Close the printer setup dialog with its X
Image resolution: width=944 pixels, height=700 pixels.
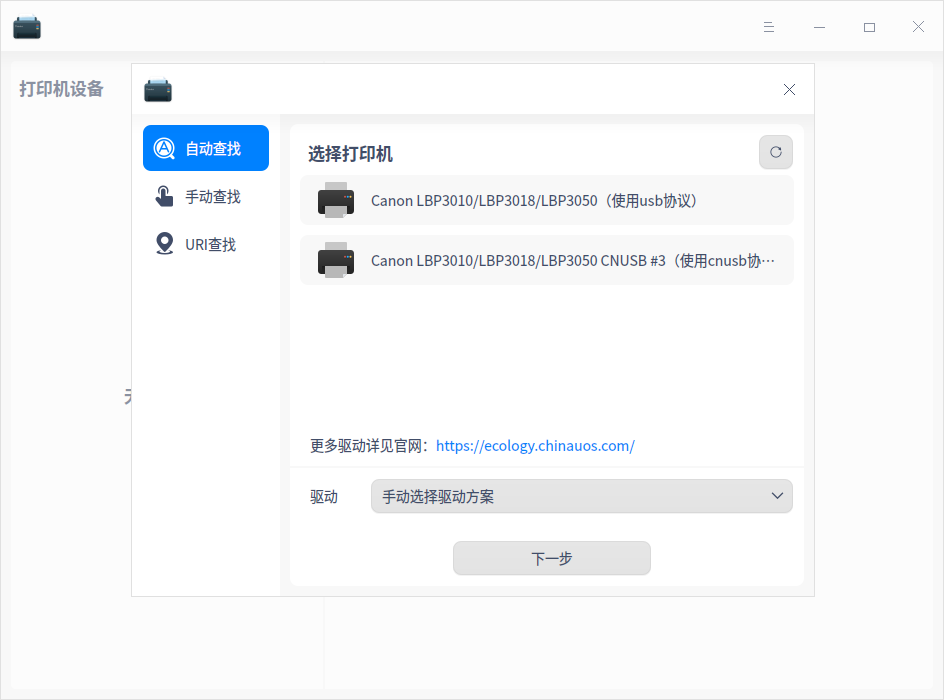coord(789,89)
